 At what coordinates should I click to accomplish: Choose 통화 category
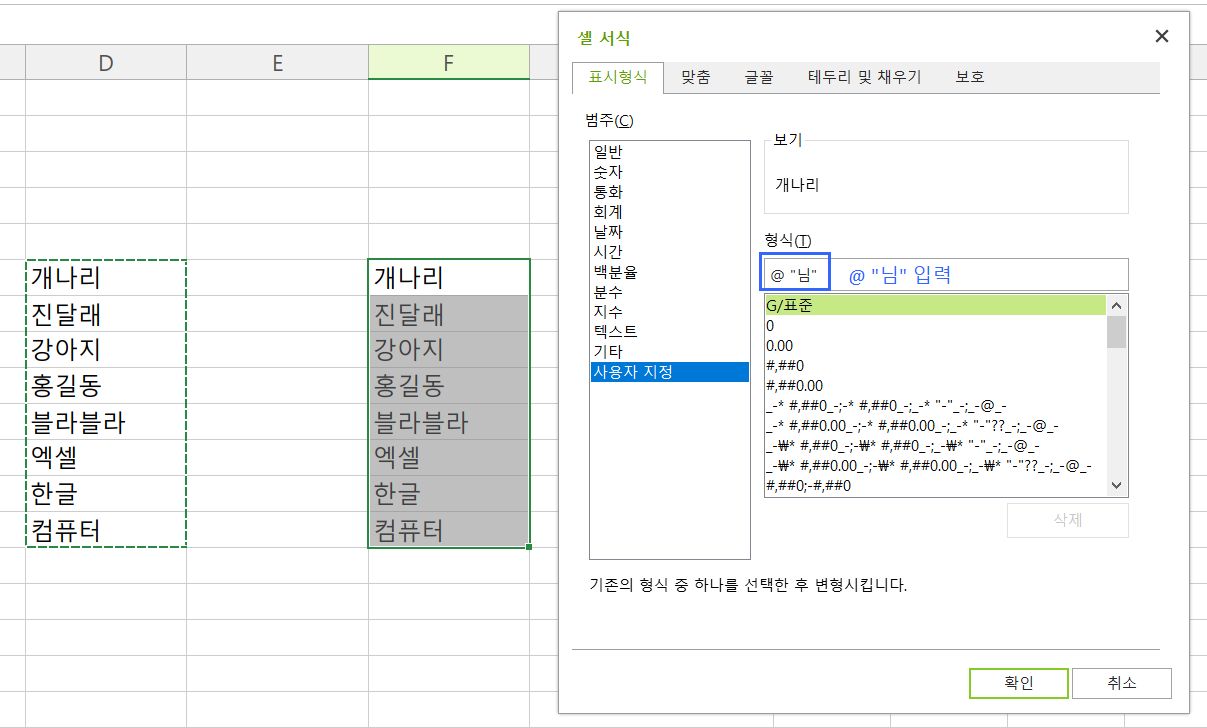pos(669,192)
